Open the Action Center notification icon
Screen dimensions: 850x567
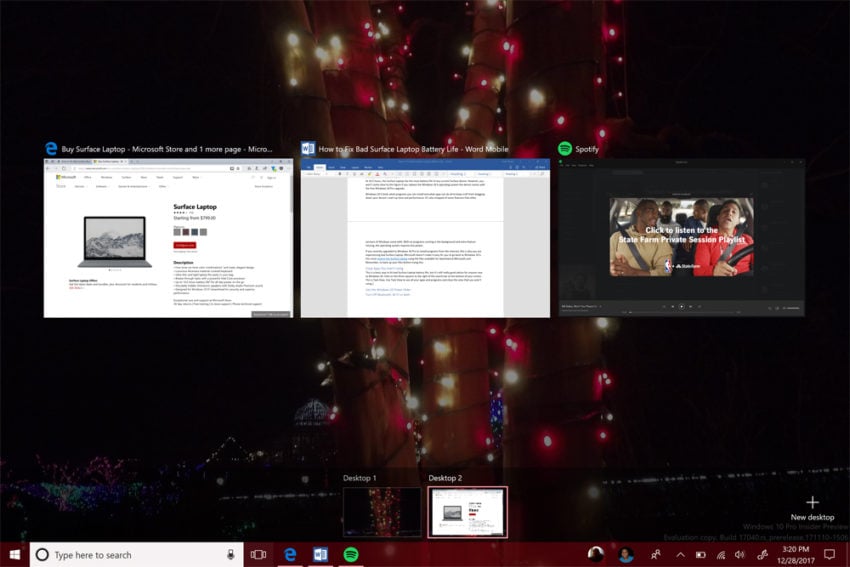(829, 554)
